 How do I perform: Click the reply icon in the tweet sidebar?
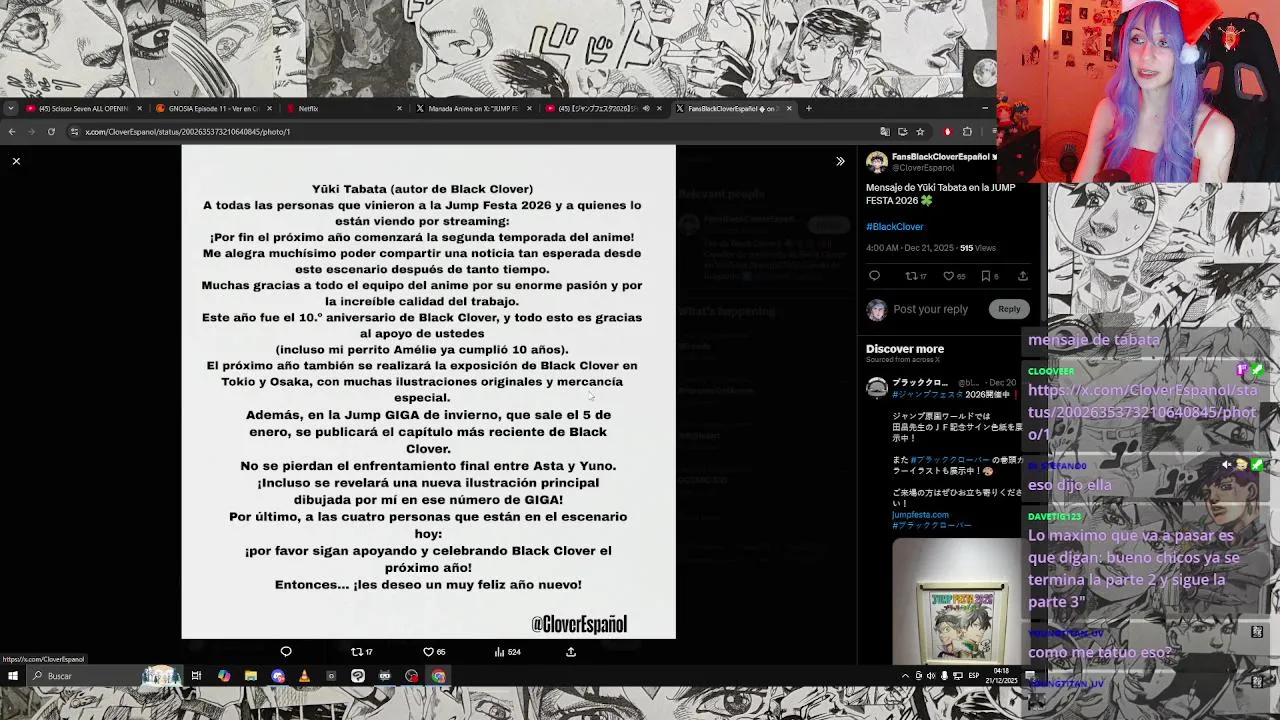874,276
